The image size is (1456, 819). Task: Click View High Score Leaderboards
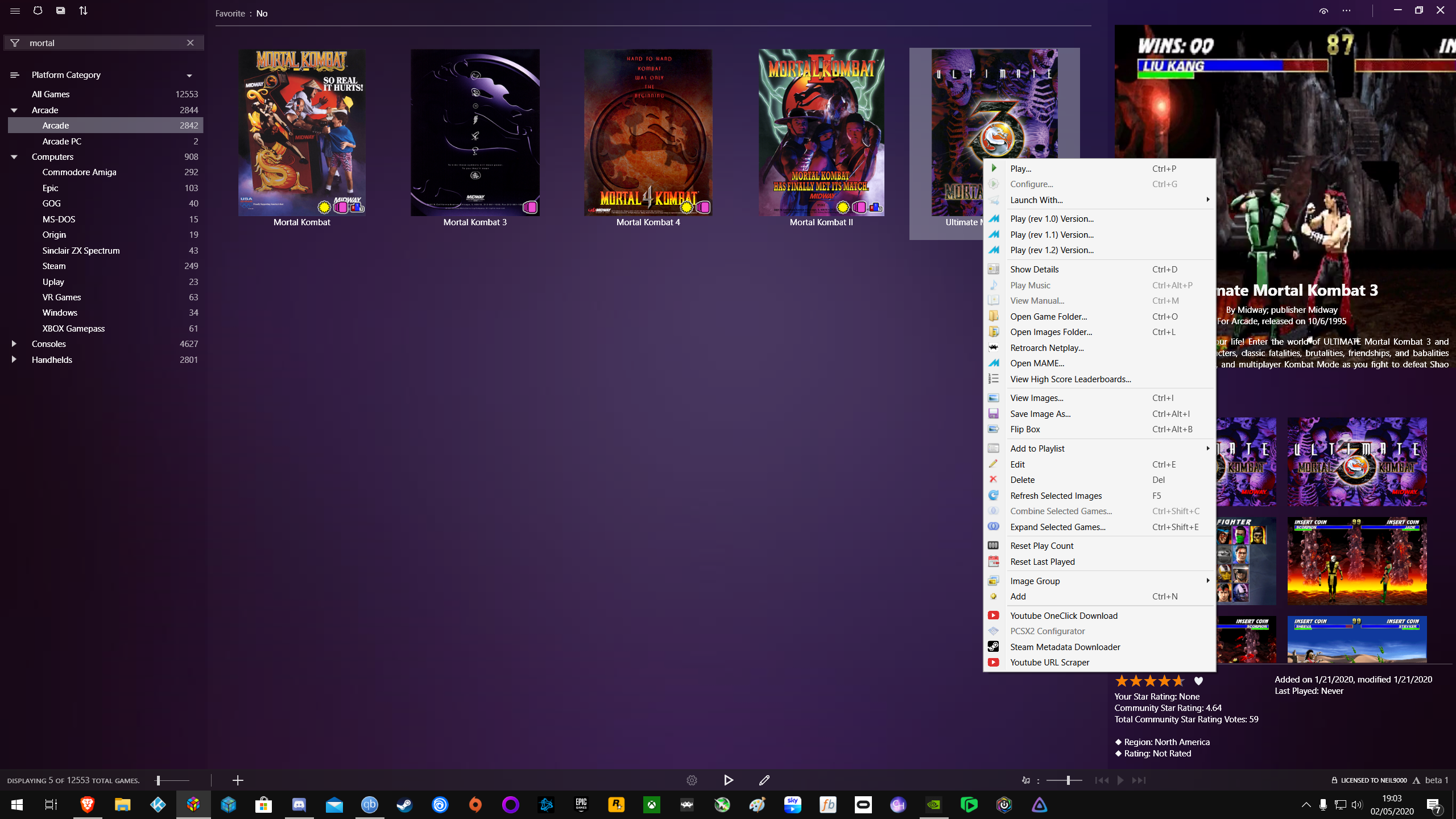[1099, 379]
